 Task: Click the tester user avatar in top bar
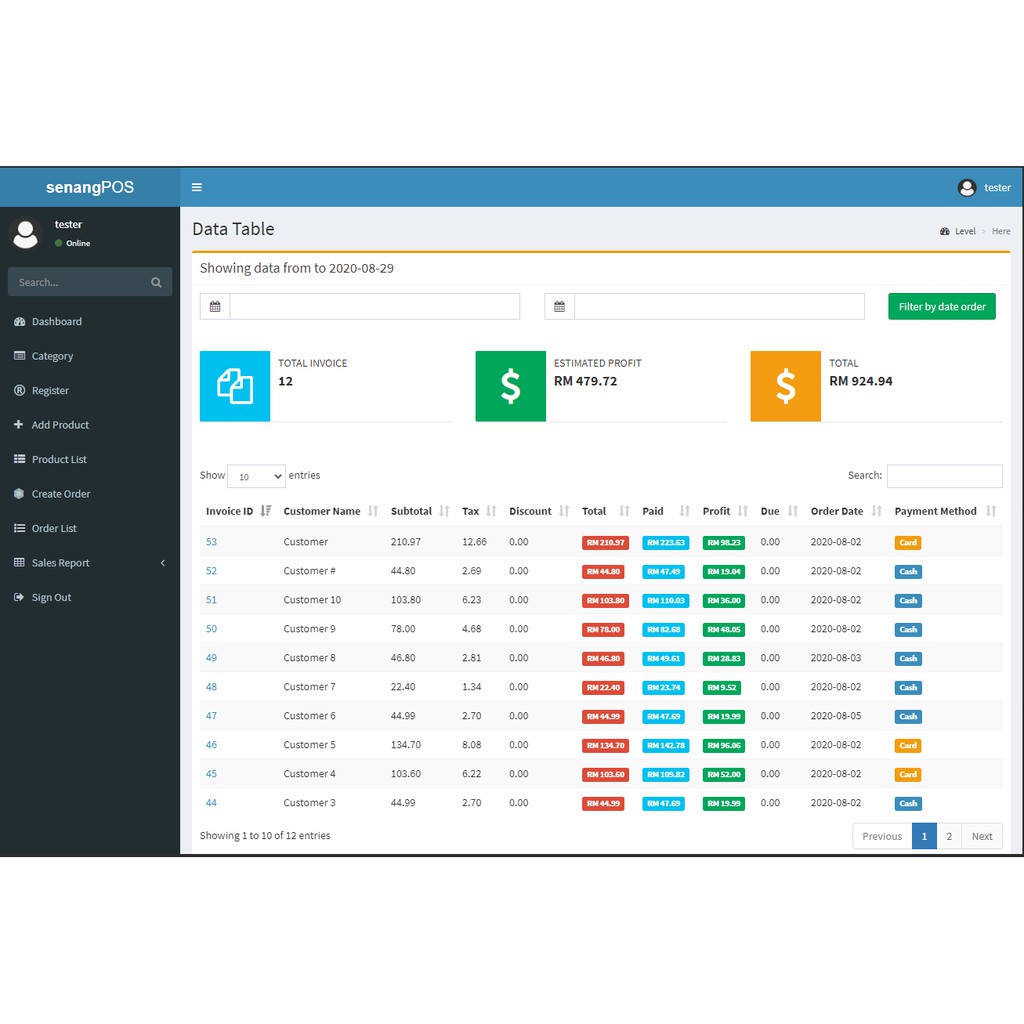coord(966,188)
